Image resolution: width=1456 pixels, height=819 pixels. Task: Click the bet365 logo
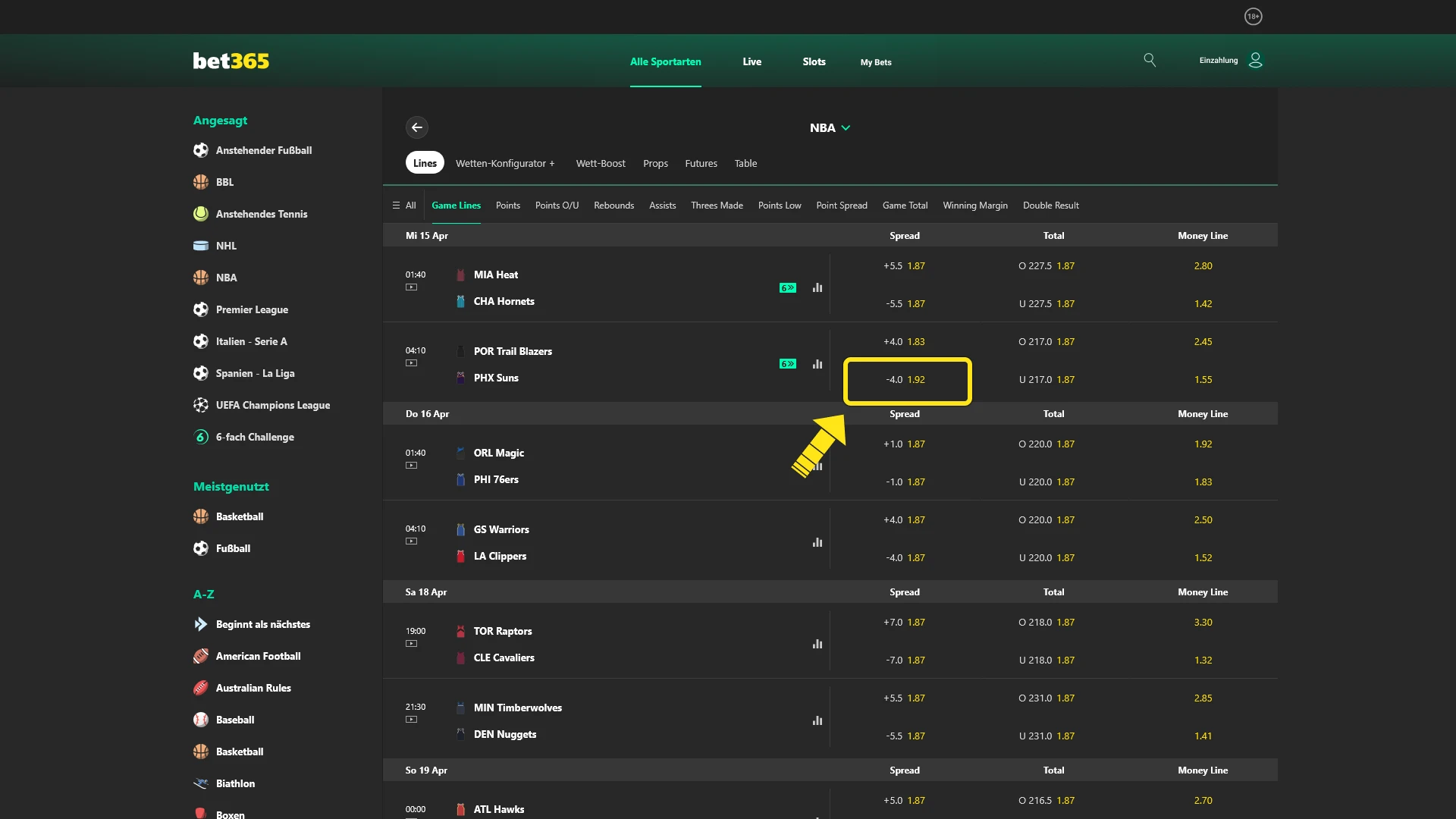click(x=231, y=61)
